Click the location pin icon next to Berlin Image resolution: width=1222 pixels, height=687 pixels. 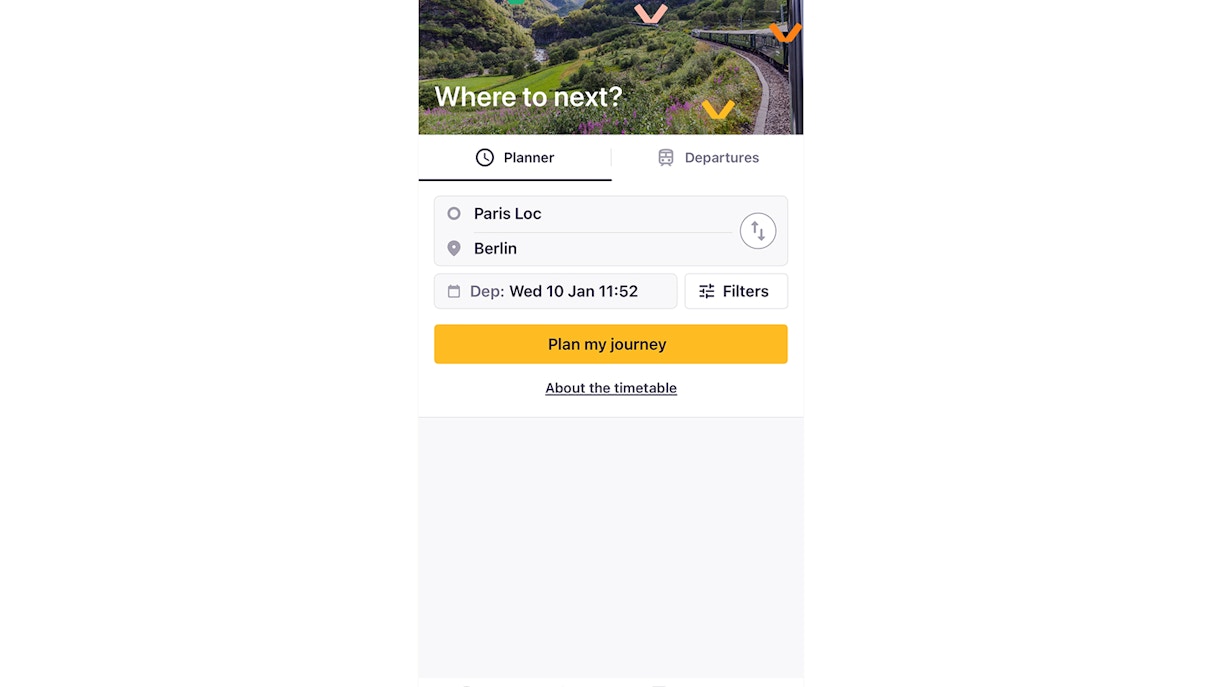(453, 248)
